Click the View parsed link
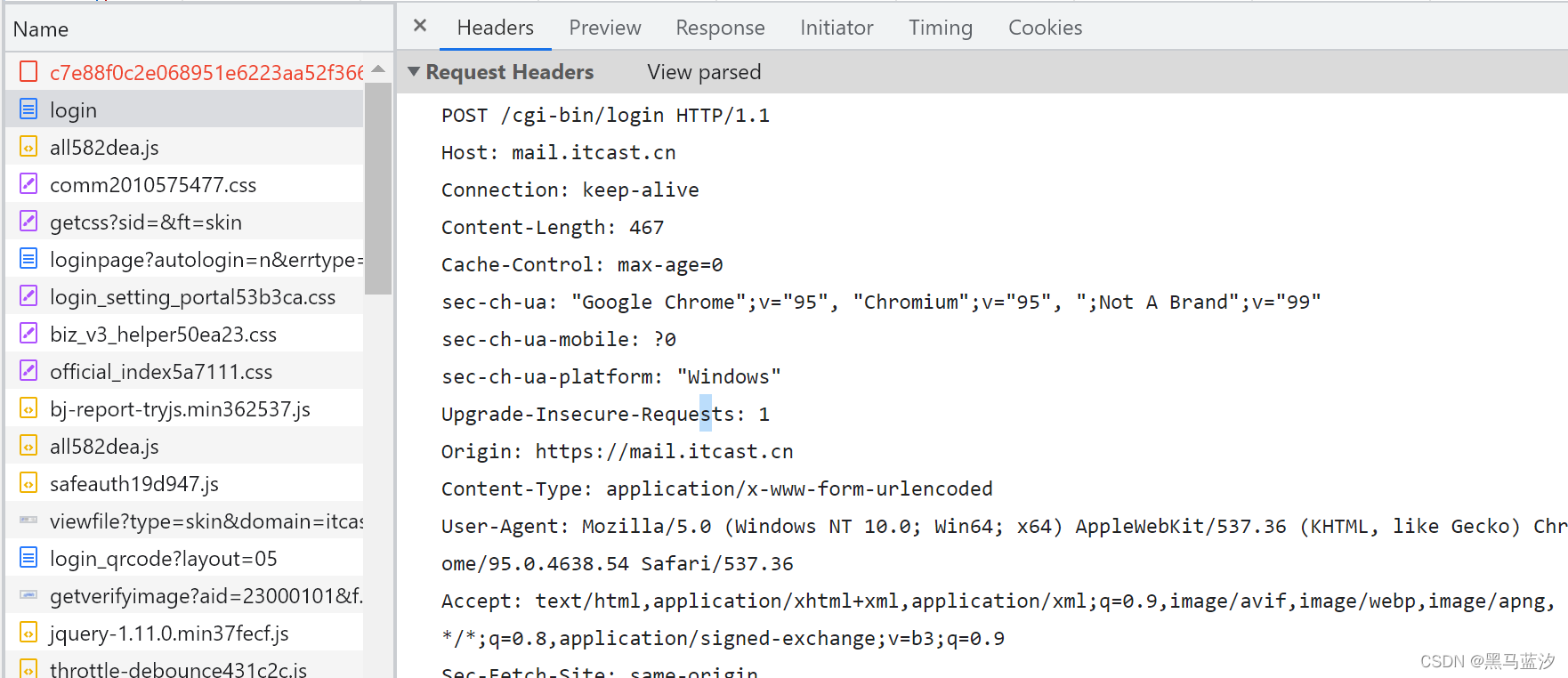 [x=704, y=72]
